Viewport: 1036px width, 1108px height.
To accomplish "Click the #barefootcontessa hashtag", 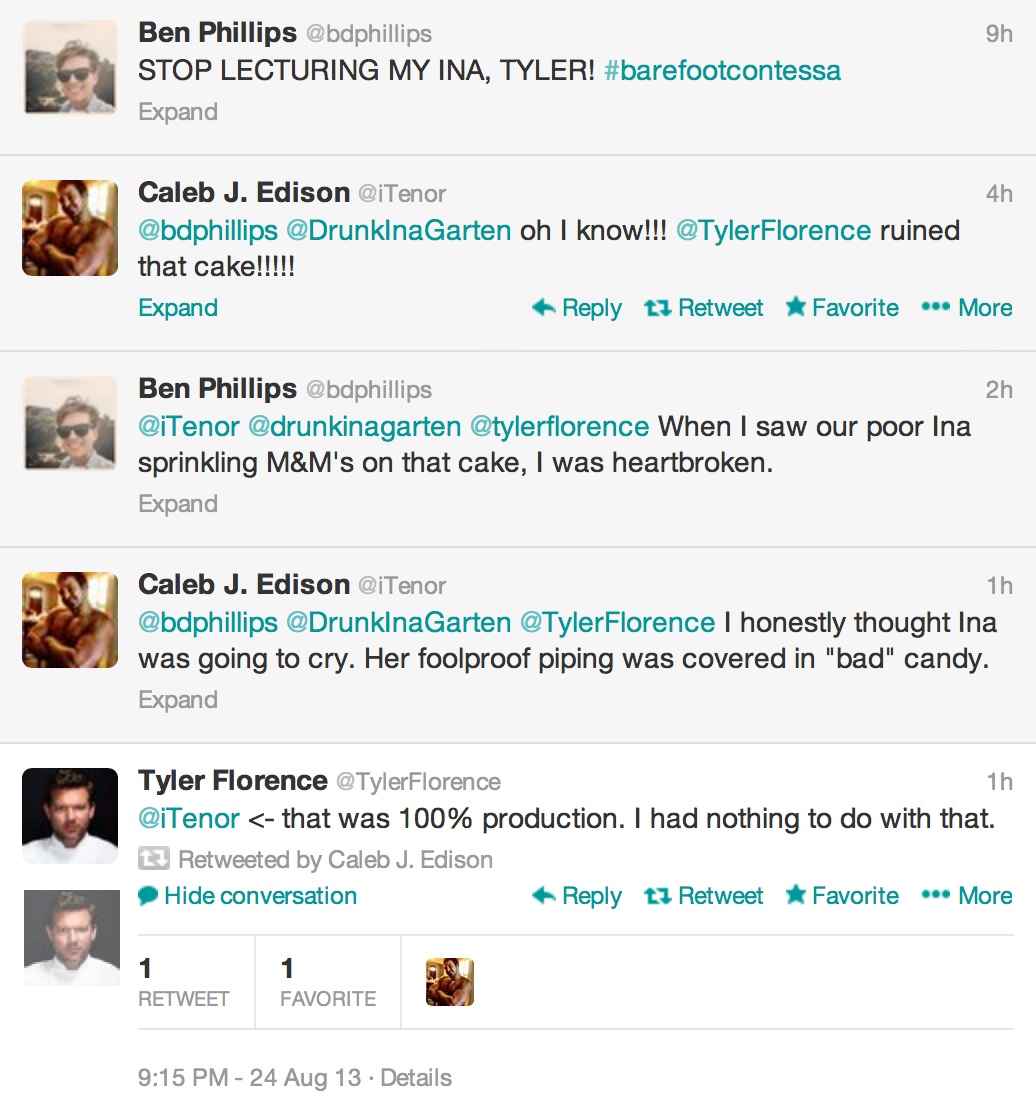I will [722, 71].
